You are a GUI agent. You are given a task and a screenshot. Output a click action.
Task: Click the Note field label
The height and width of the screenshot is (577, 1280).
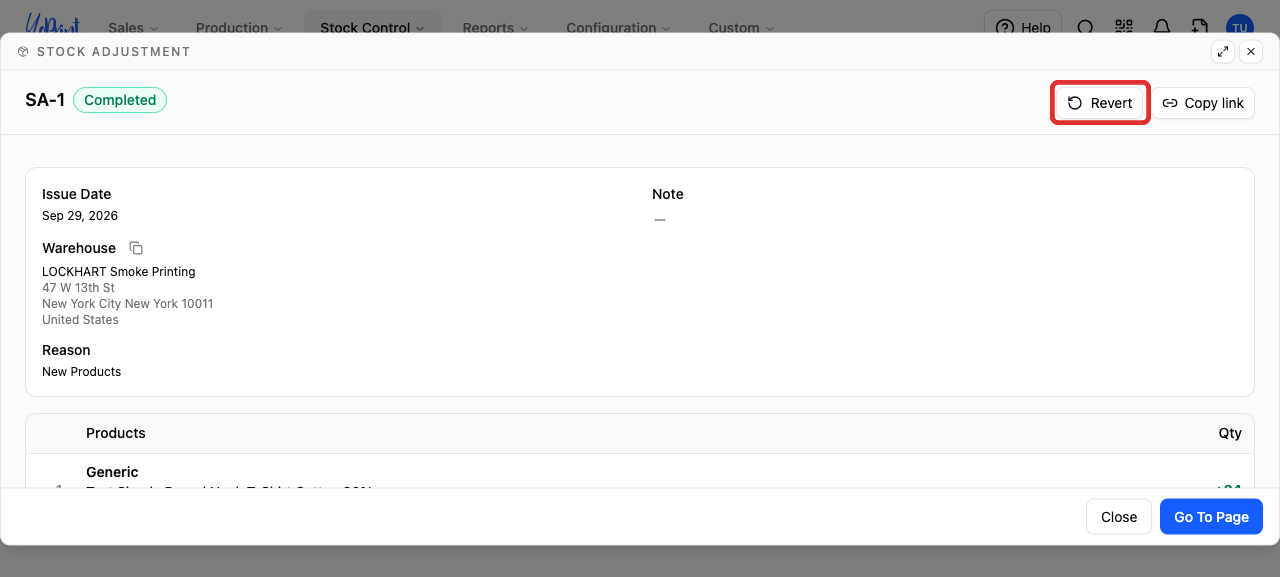point(668,194)
